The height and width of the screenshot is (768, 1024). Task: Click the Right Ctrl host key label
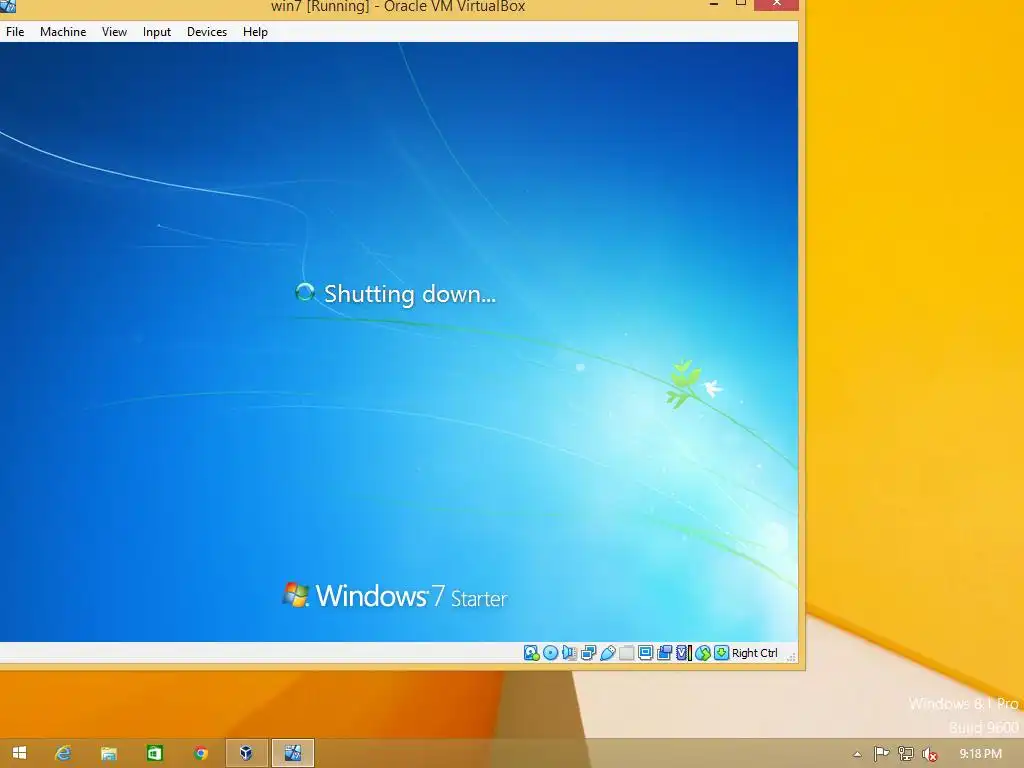pyautogui.click(x=754, y=653)
